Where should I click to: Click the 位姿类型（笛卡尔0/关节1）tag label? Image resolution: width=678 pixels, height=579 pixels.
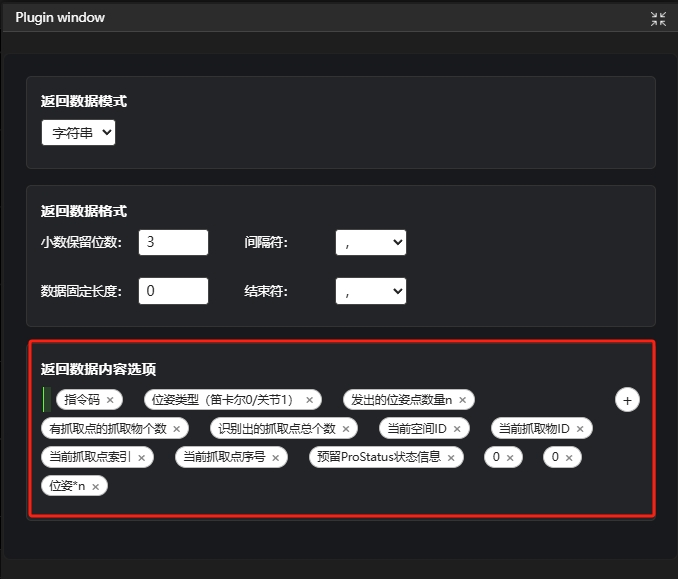click(x=222, y=400)
